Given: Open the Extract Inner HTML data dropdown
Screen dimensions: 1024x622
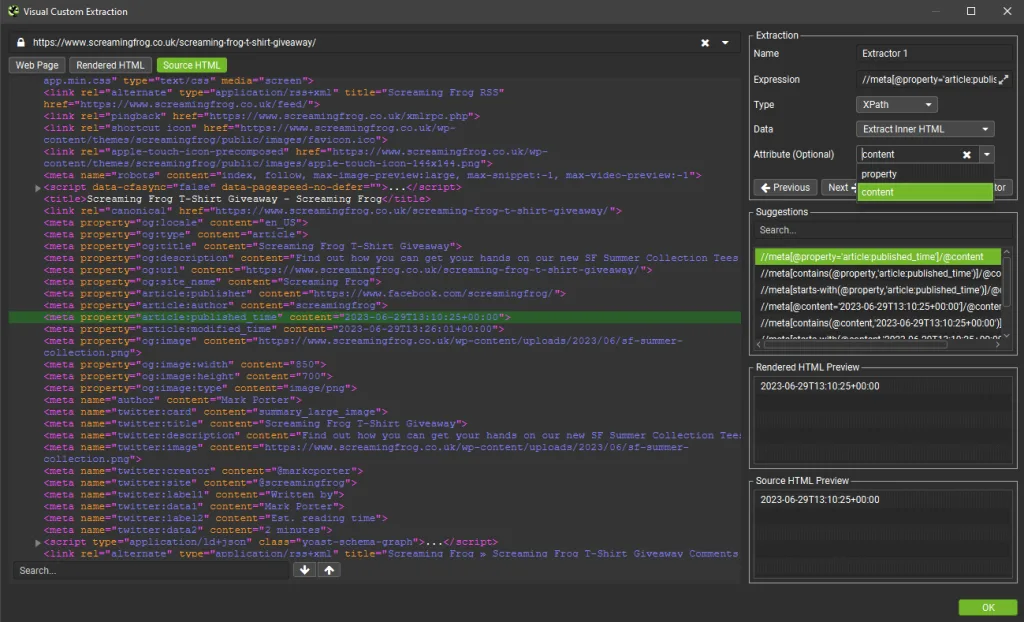Looking at the screenshot, I should [925, 130].
